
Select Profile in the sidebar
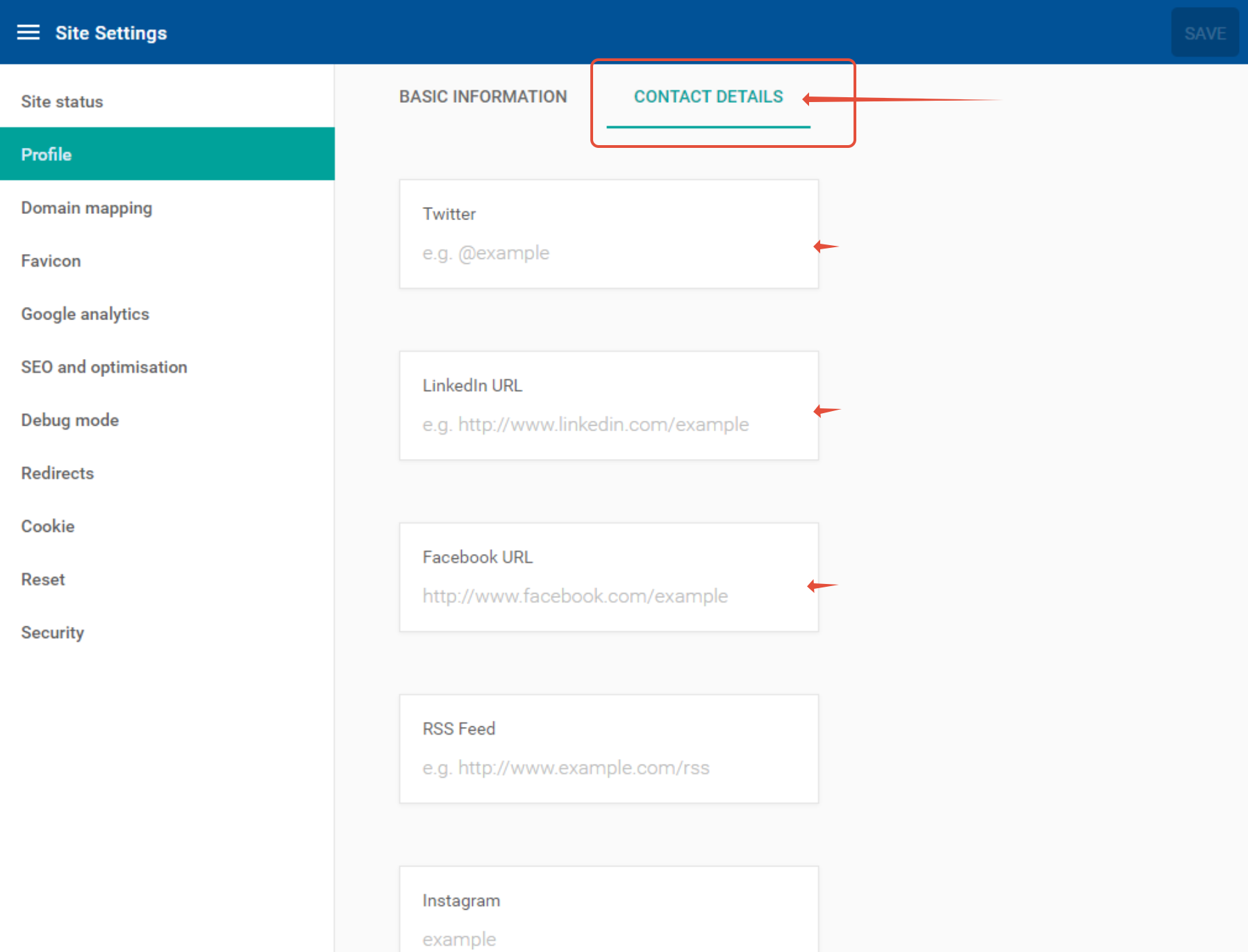(167, 154)
